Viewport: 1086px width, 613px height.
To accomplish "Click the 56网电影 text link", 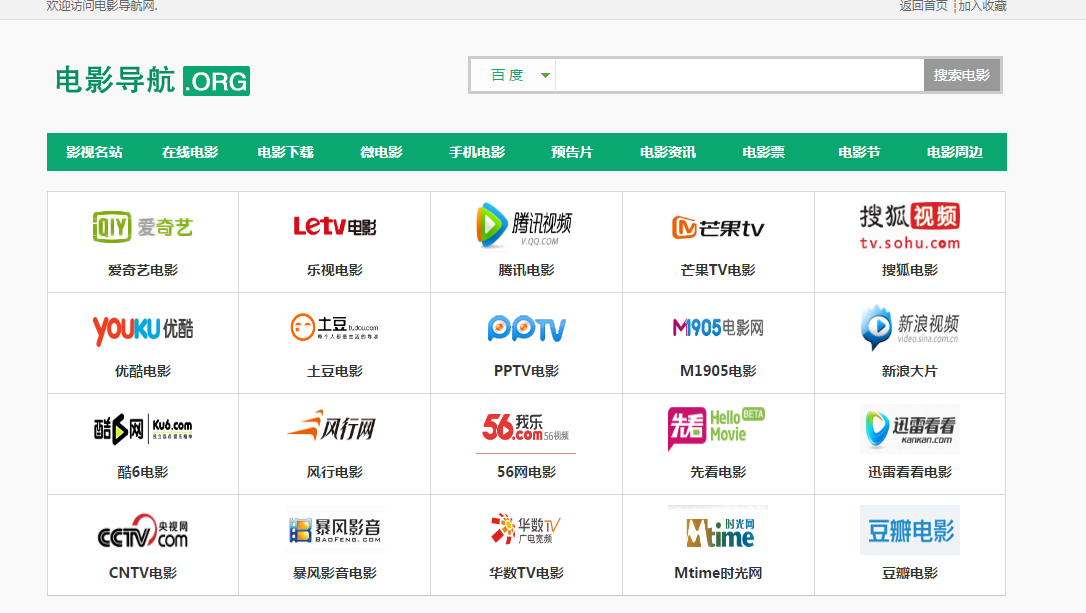I will click(x=526, y=472).
